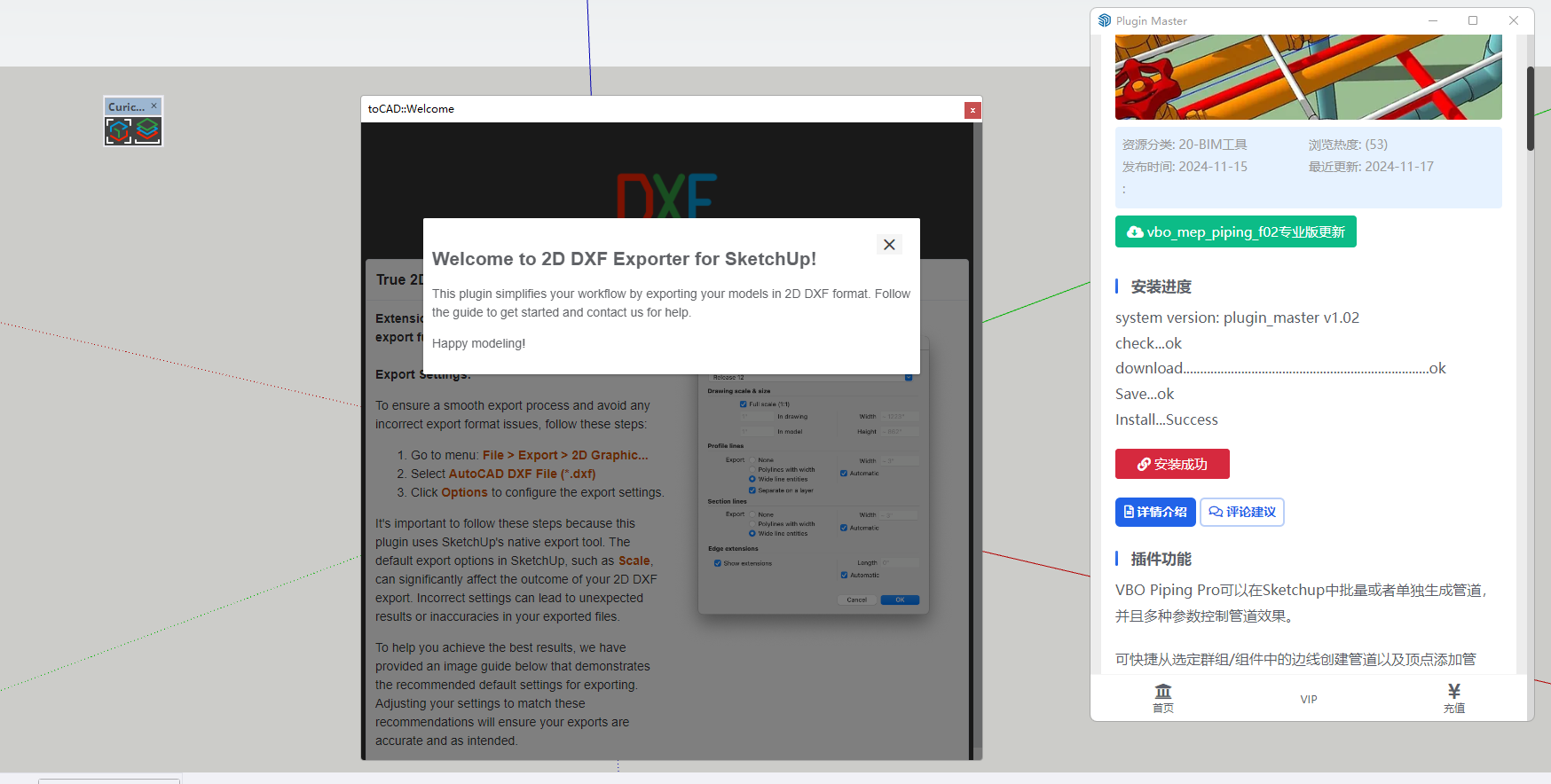Open the 充值 recharge yen icon
The height and width of the screenshot is (784, 1551).
(x=1453, y=698)
